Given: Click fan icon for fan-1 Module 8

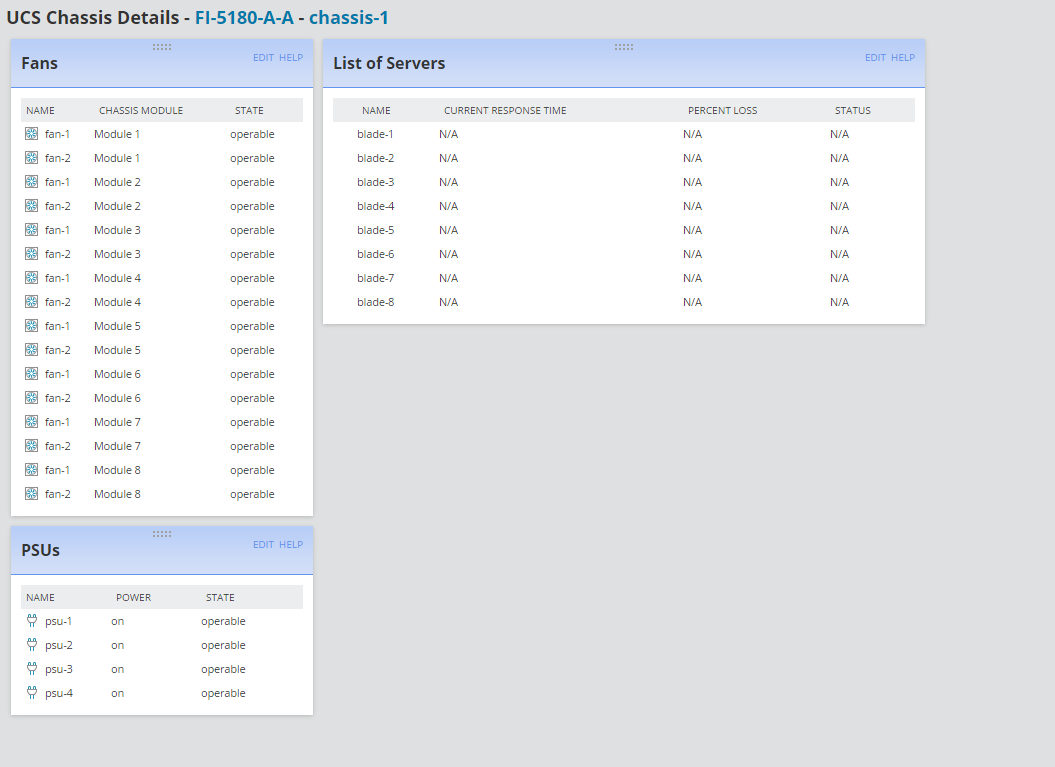Looking at the screenshot, I should (x=32, y=470).
